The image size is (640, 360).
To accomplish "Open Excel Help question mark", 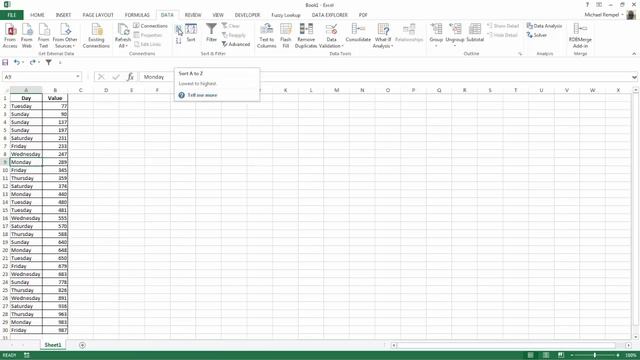I will pyautogui.click(x=587, y=5).
